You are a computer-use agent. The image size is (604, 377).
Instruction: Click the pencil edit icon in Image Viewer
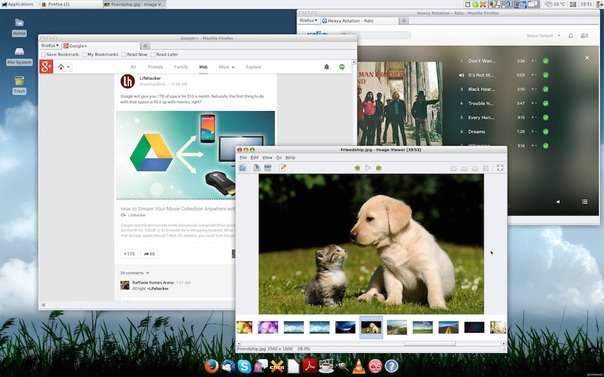click(x=282, y=168)
